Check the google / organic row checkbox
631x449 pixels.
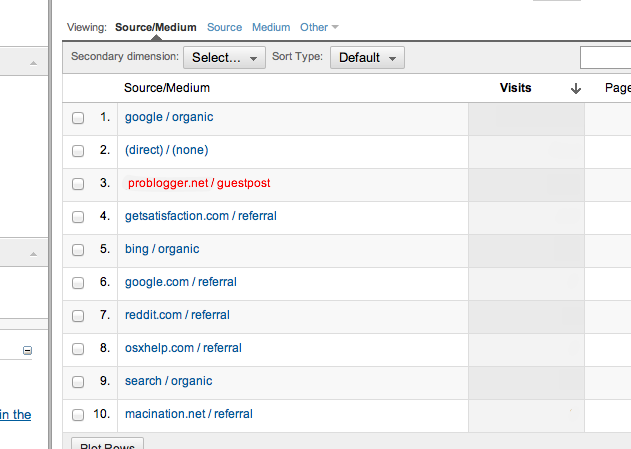[78, 118]
